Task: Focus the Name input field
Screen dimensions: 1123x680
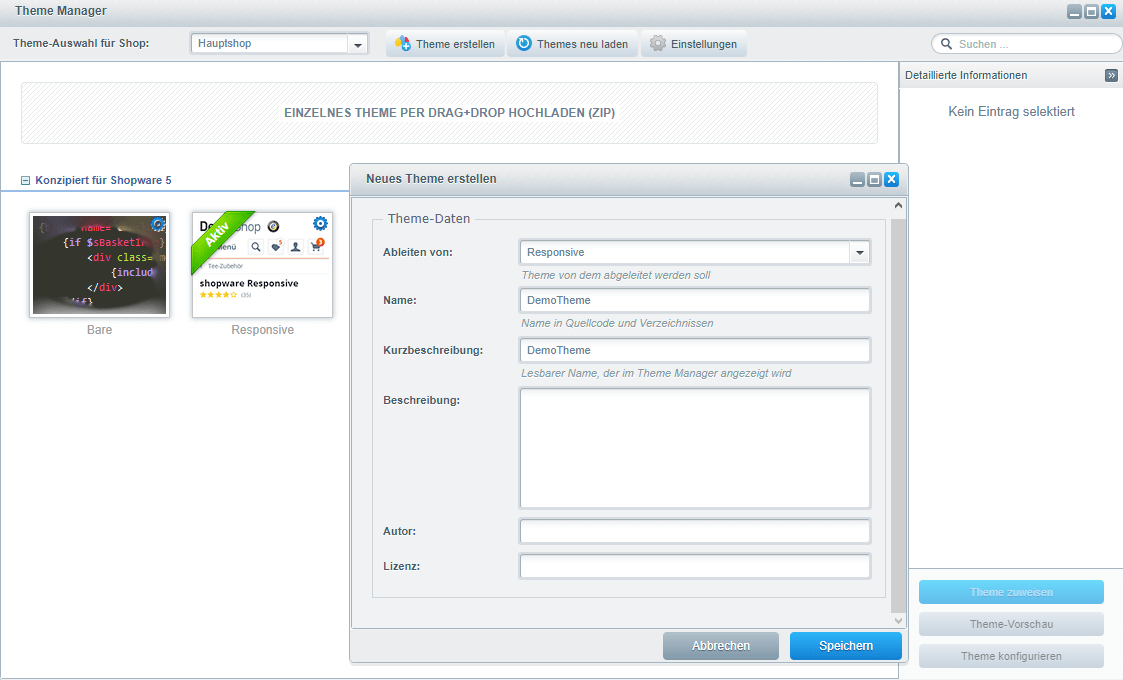Action: click(x=695, y=300)
